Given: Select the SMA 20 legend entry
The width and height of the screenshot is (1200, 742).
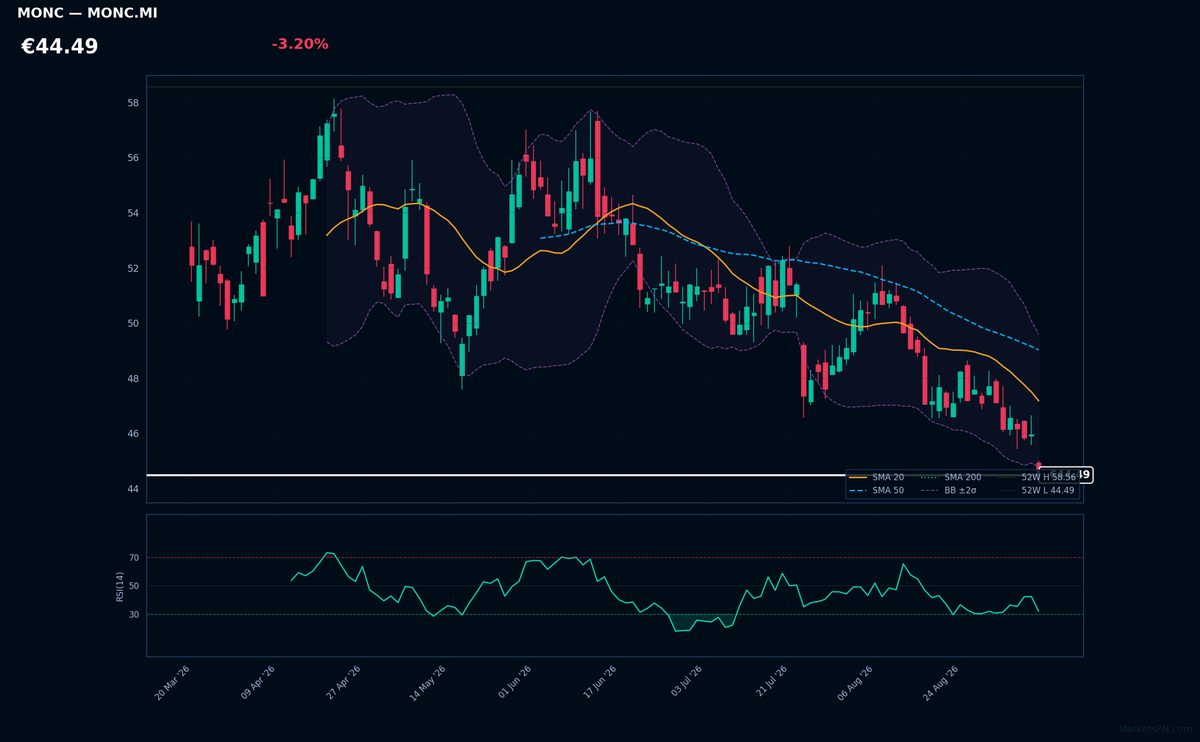Looking at the screenshot, I should pos(877,478).
